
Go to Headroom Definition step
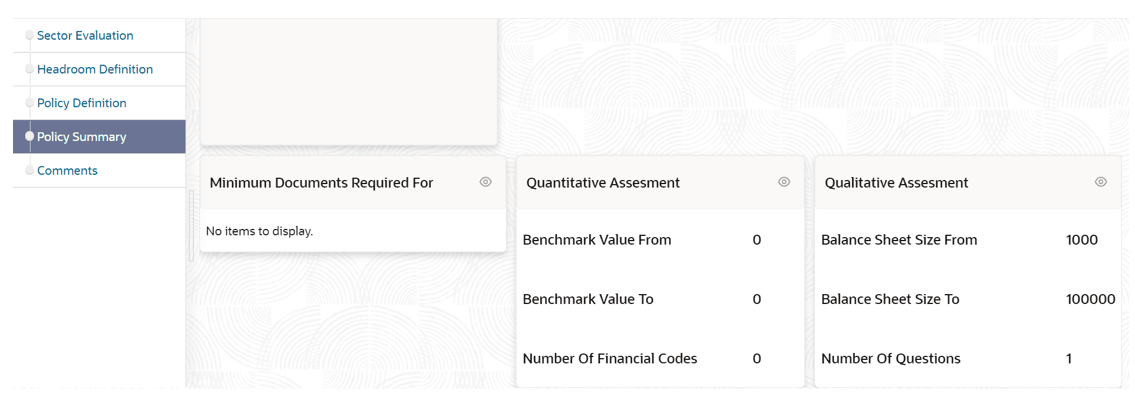pos(95,70)
